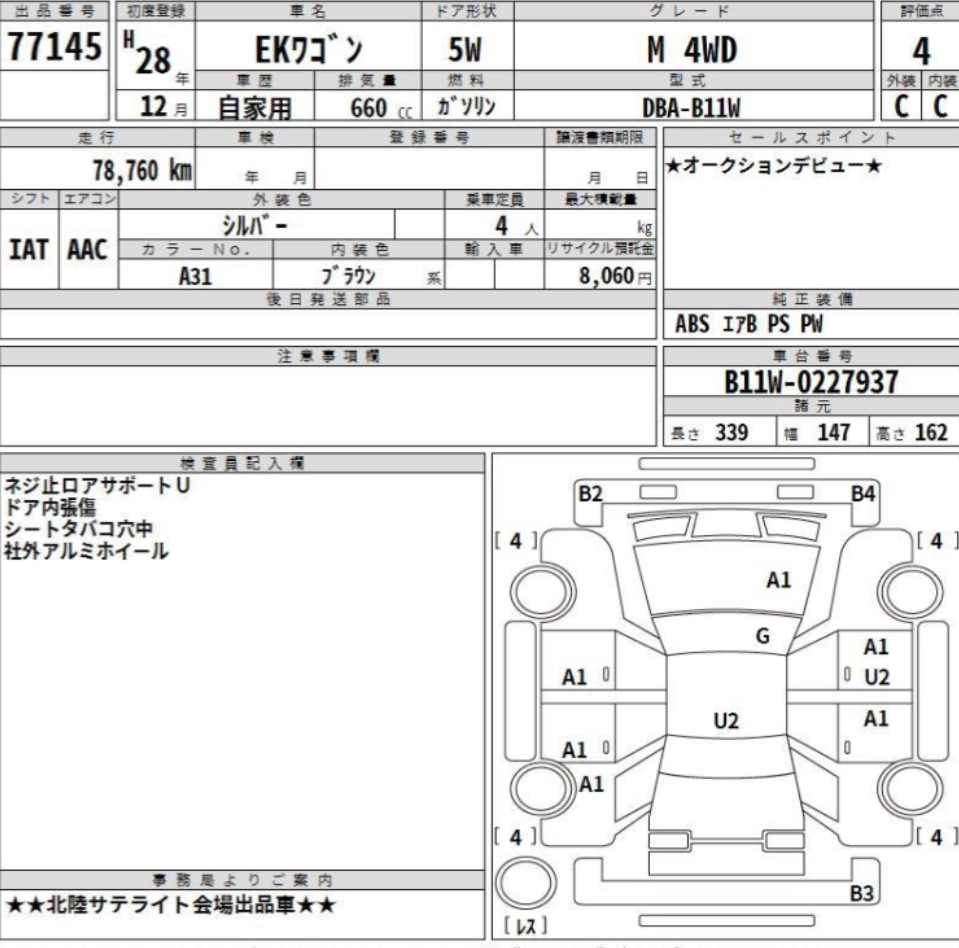959x948 pixels.
Task: Select the mileage 78,760 km
Action: (x=143, y=170)
